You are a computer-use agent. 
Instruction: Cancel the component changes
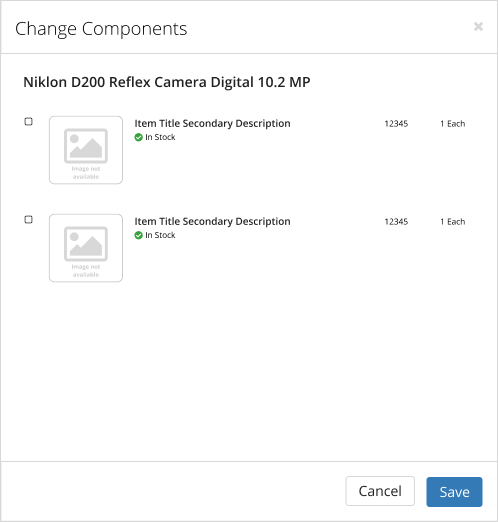[380, 491]
